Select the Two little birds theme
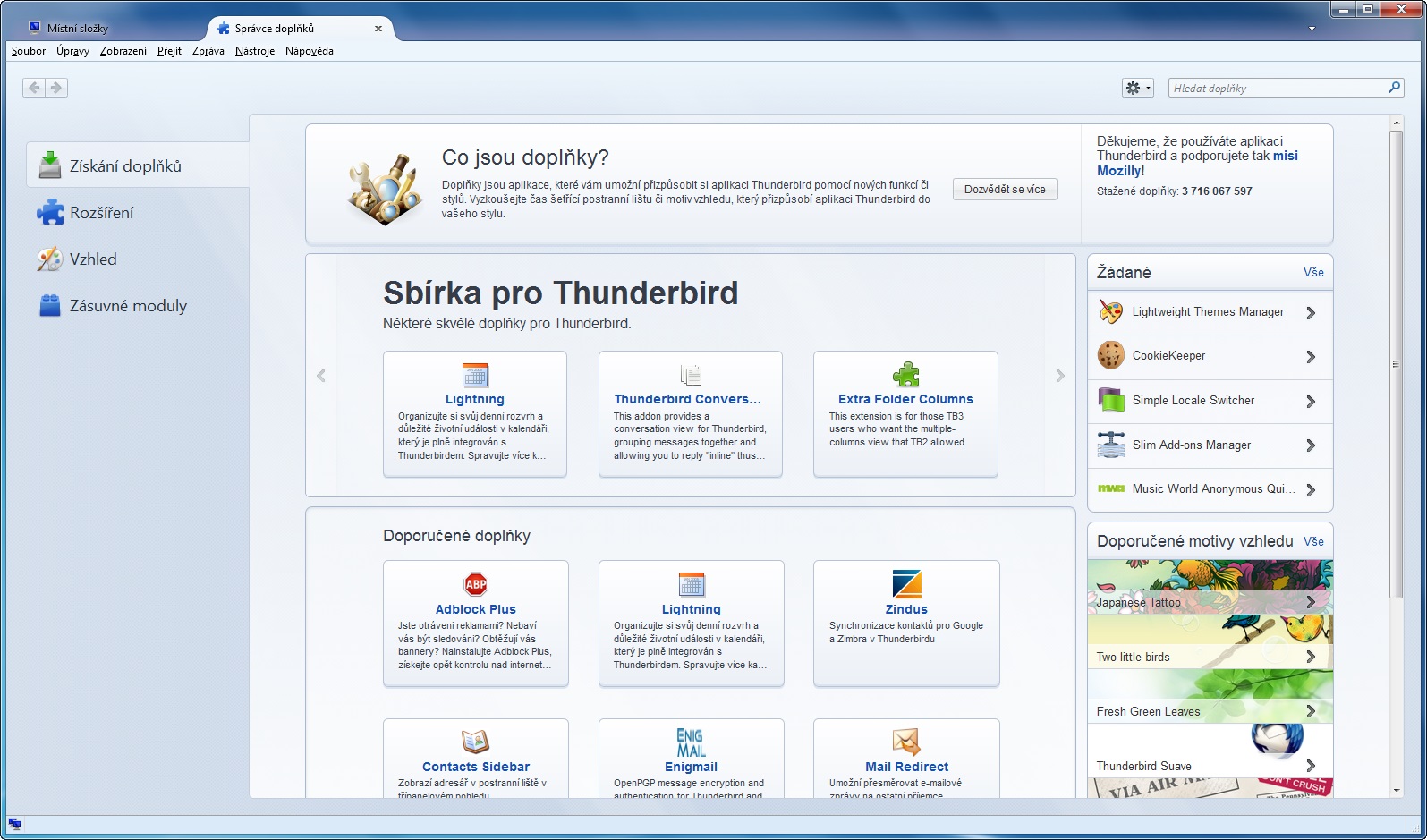Image resolution: width=1427 pixels, height=840 pixels. [1210, 641]
